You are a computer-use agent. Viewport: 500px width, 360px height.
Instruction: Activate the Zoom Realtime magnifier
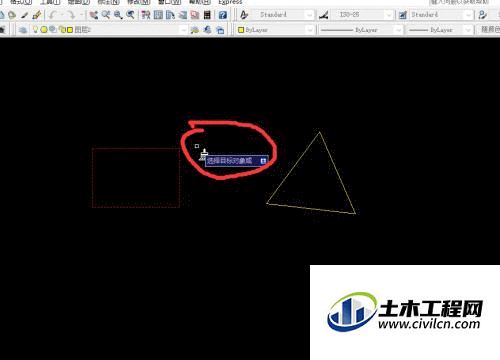[106, 15]
